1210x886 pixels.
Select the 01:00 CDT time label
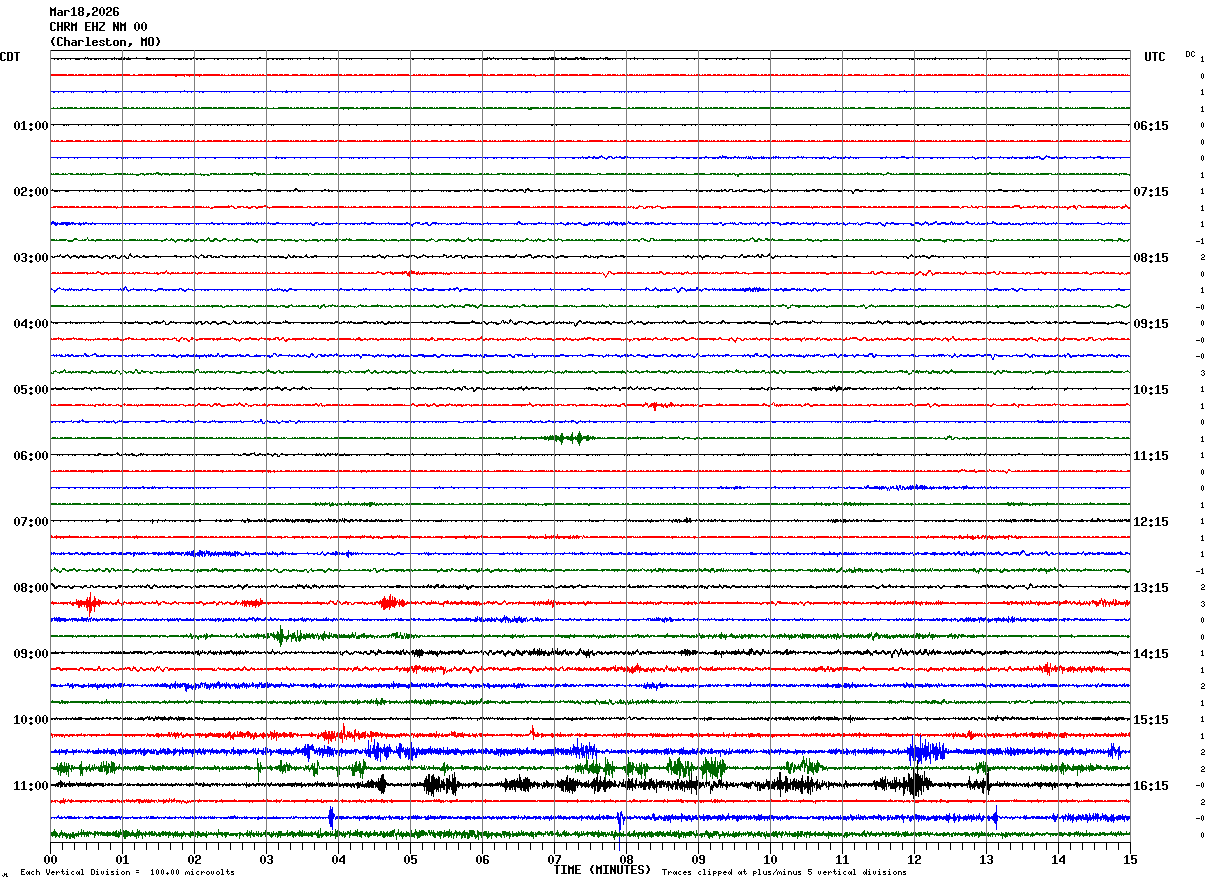(31, 126)
